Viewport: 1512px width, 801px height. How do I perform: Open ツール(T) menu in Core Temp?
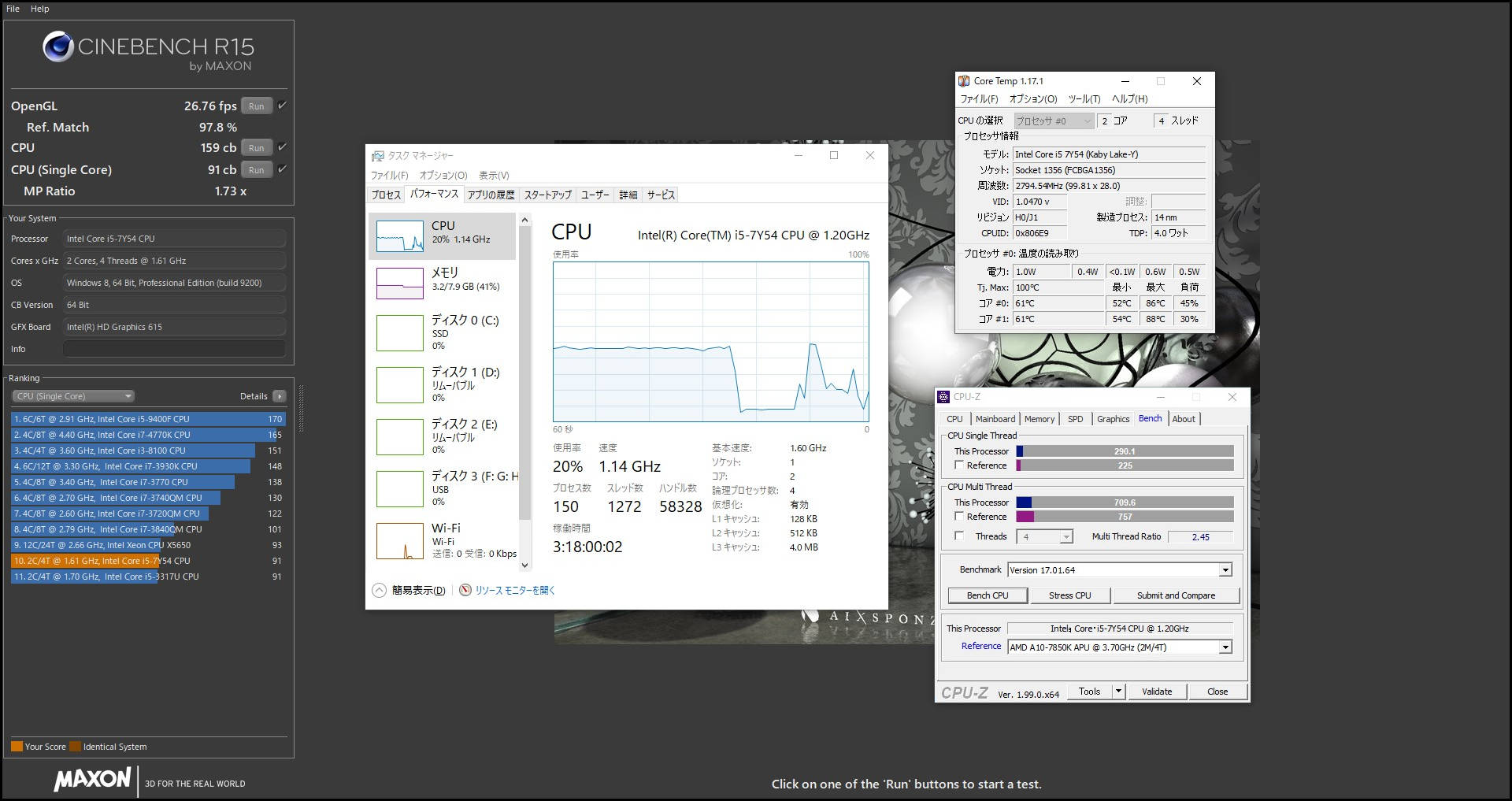point(1084,99)
